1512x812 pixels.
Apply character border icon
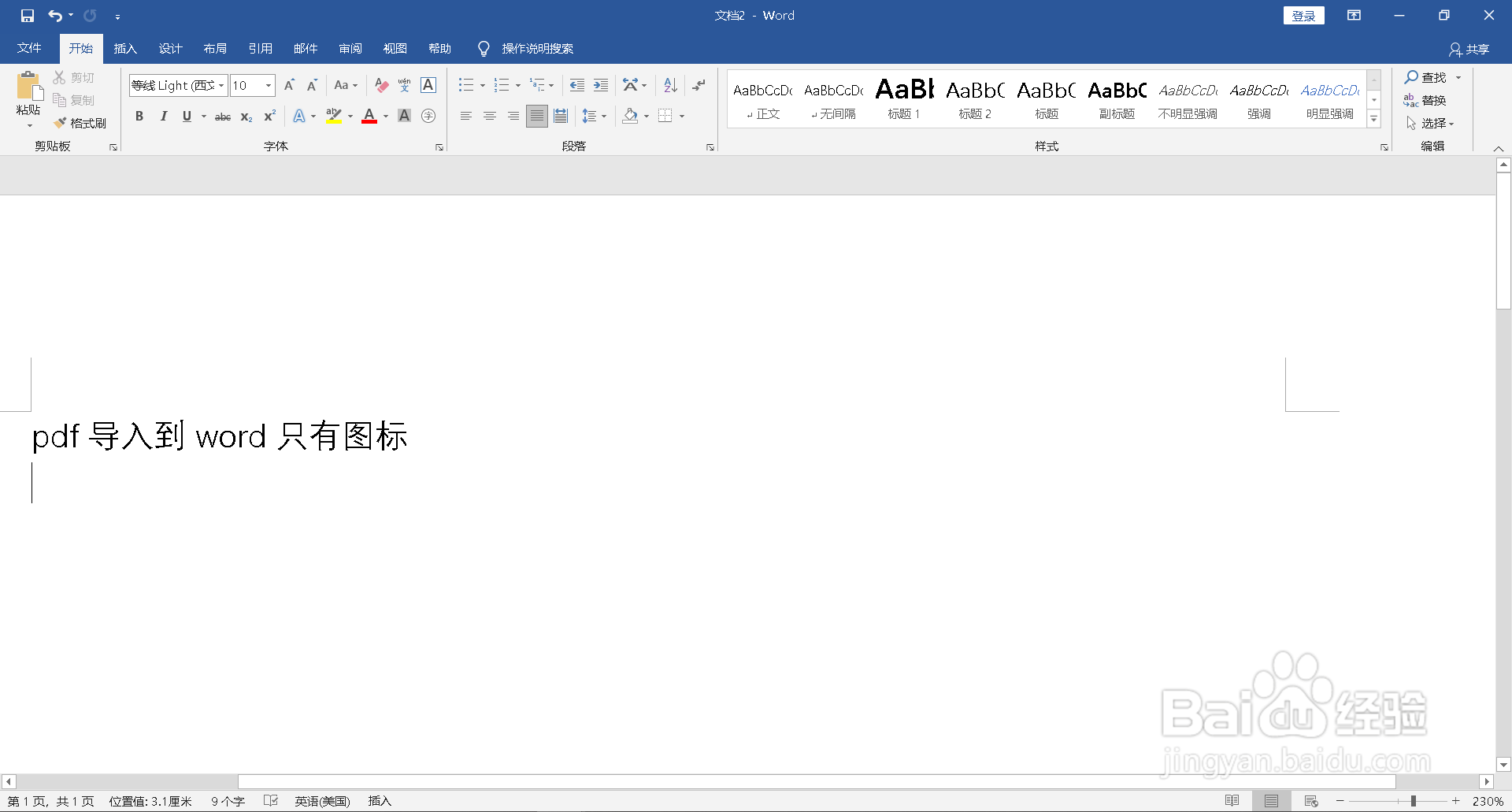click(x=428, y=85)
